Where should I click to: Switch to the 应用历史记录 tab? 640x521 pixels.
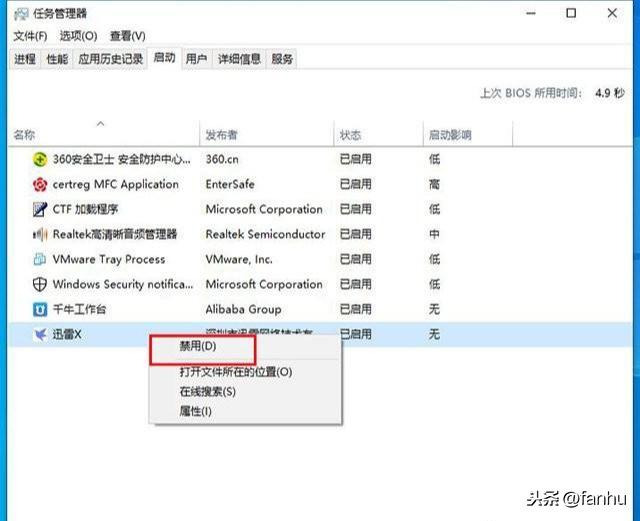110,59
